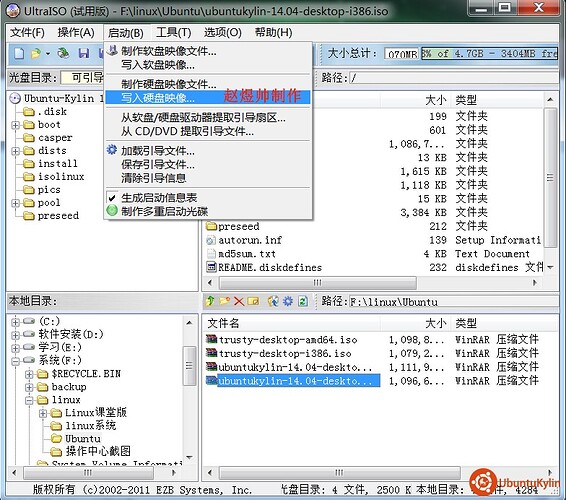Click the UltraISO app icon in title bar
Viewport: 566px width, 500px height.
[13, 10]
